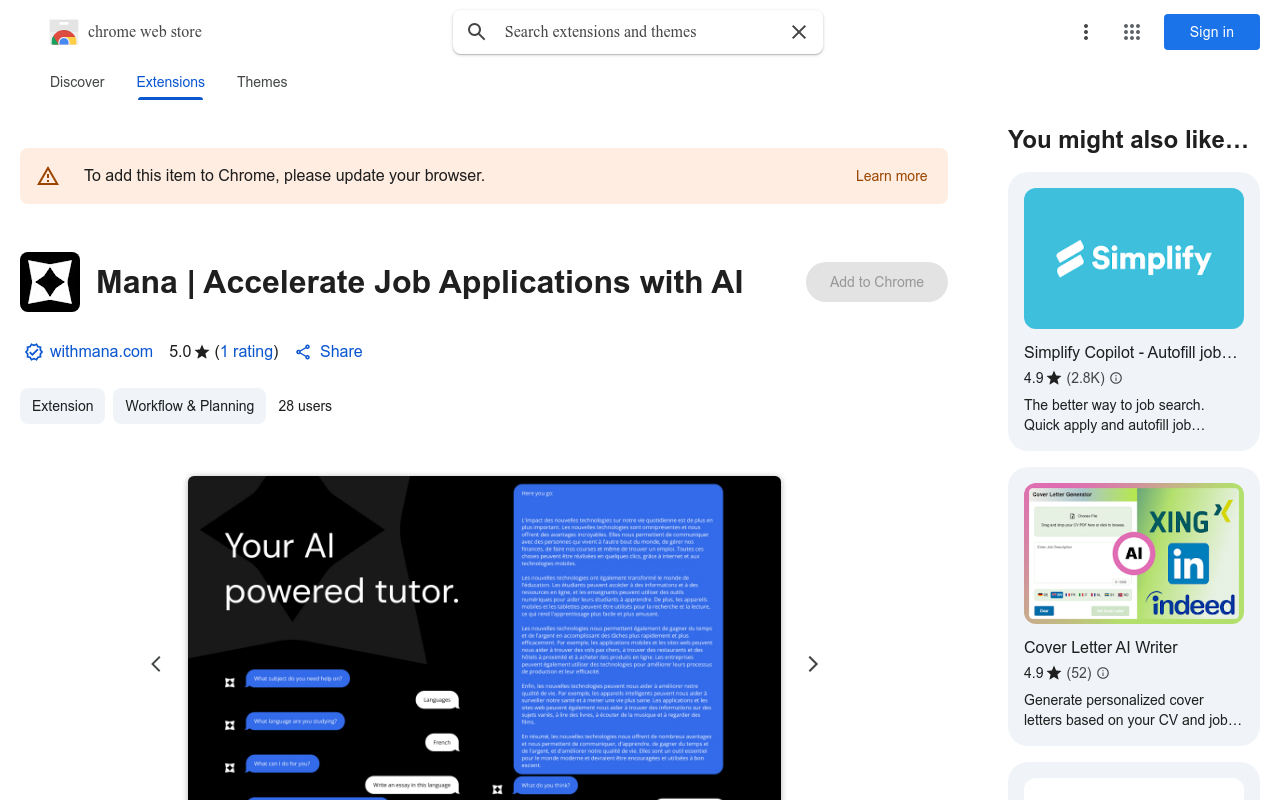Click the update your browser message
This screenshot has width=1280, height=800.
coord(285,176)
